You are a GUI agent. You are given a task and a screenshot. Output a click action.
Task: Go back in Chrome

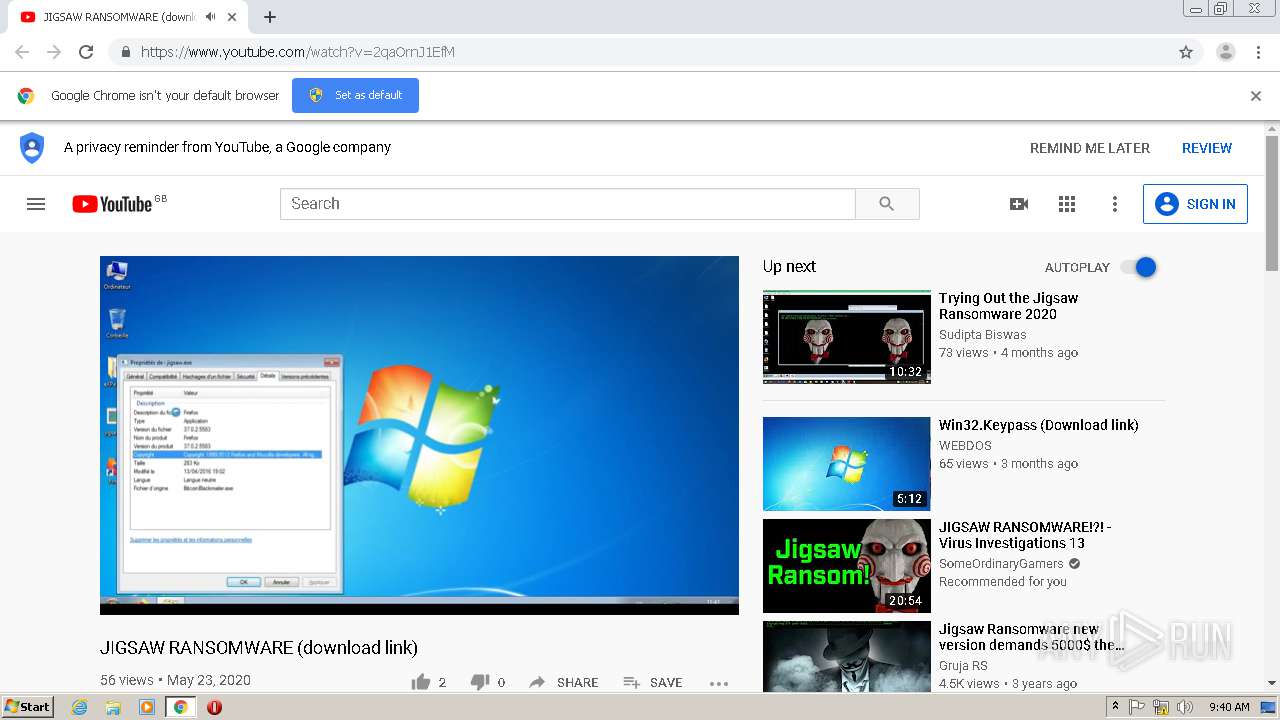point(22,52)
